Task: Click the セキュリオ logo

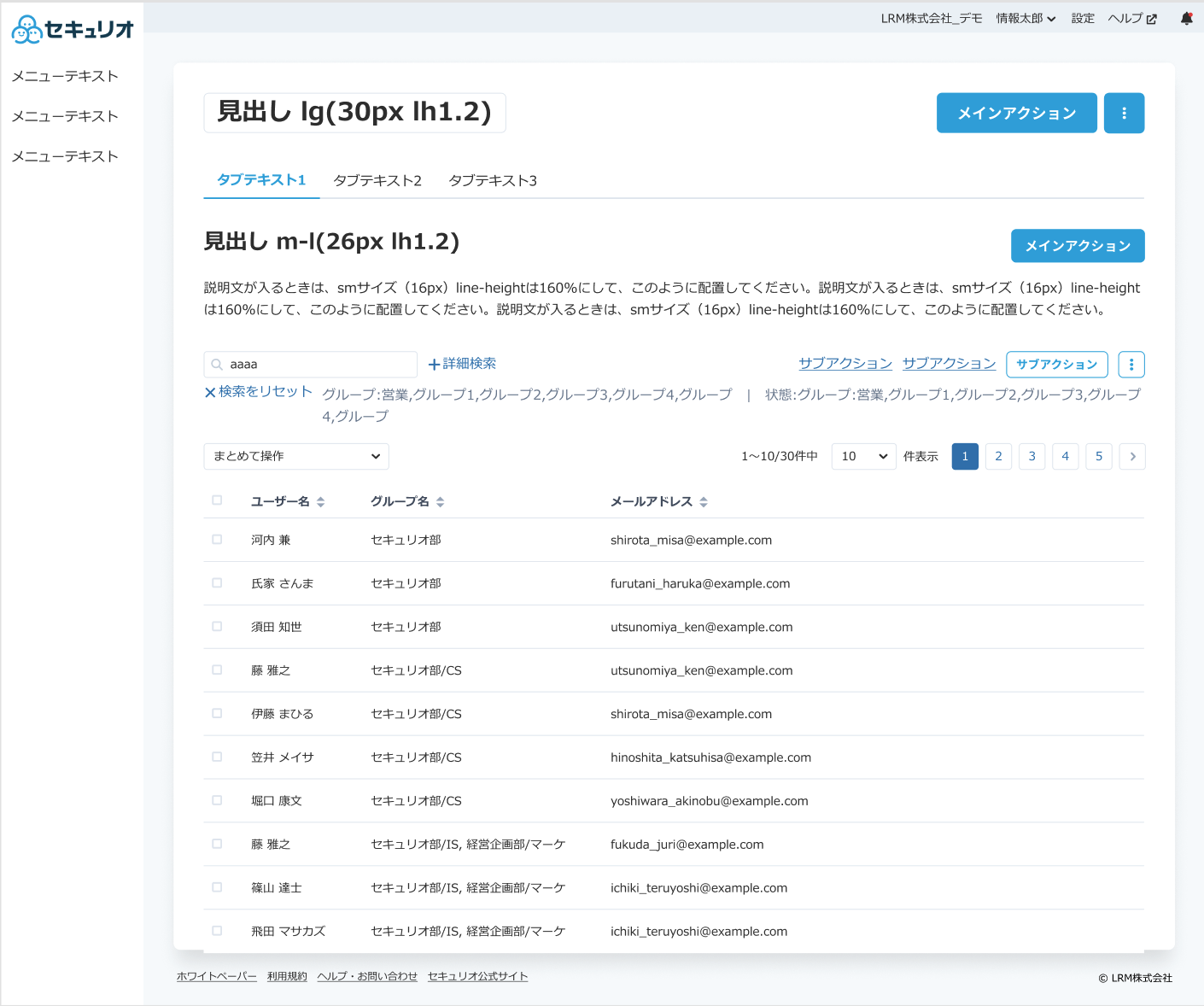Action: click(x=73, y=30)
